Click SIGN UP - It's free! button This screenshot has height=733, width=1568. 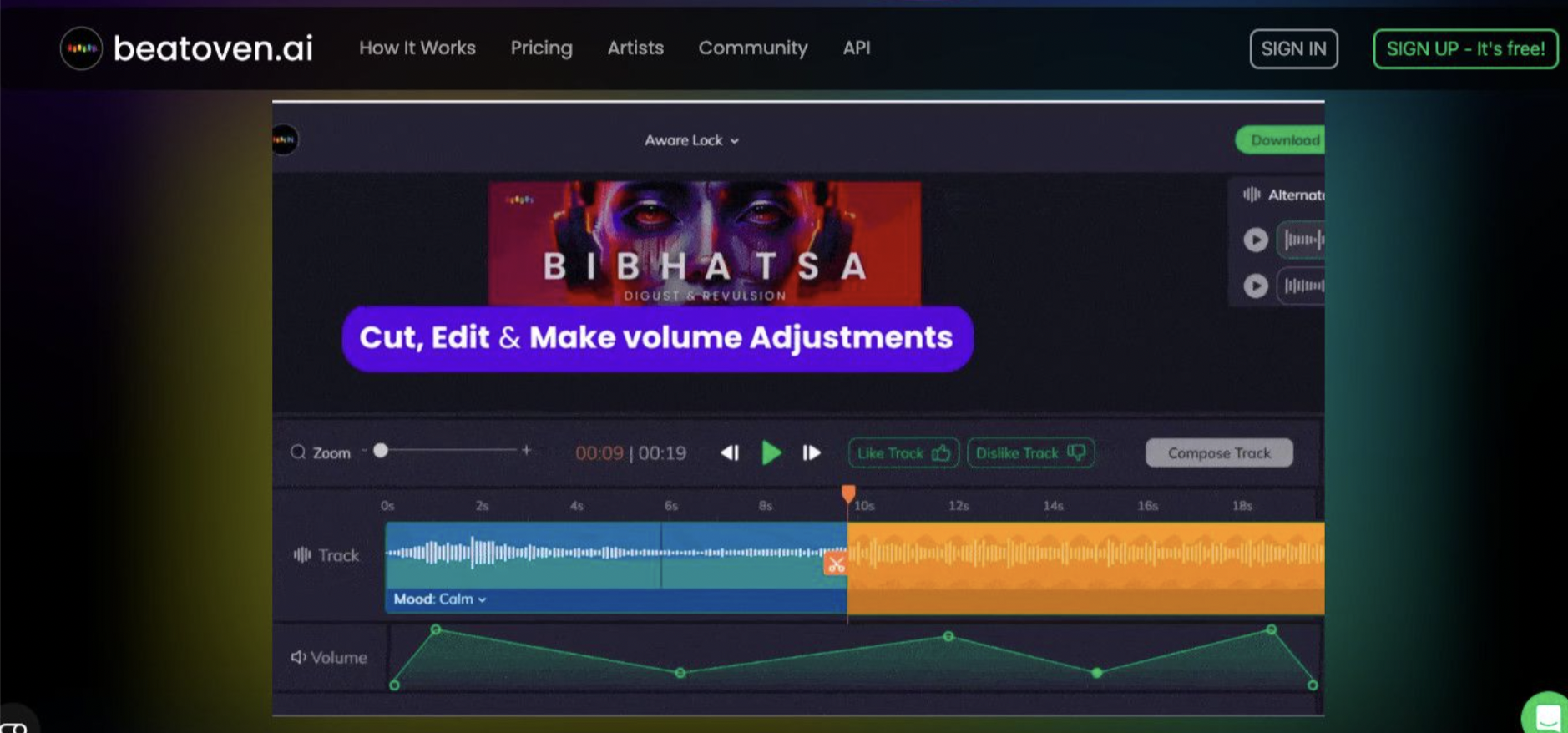pyautogui.click(x=1465, y=49)
